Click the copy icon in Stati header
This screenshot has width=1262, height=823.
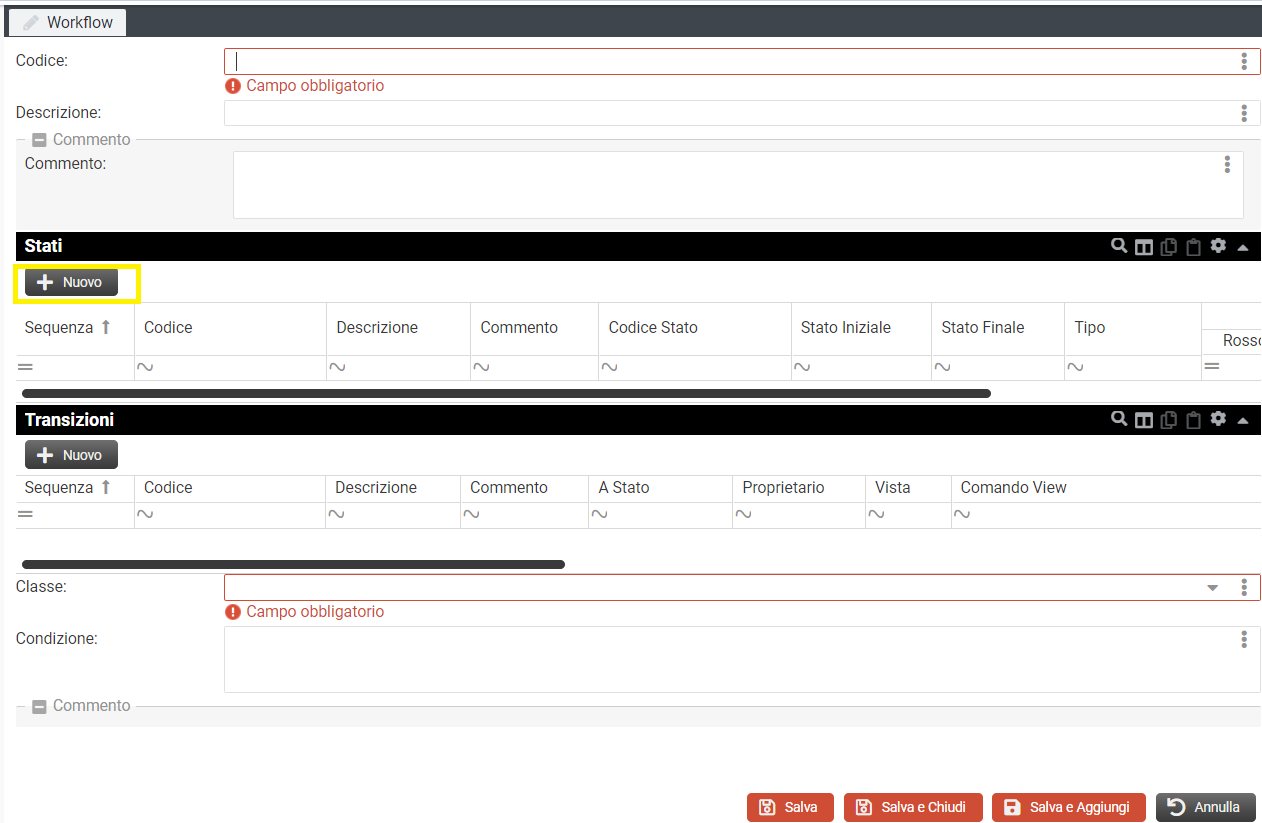tap(1169, 247)
